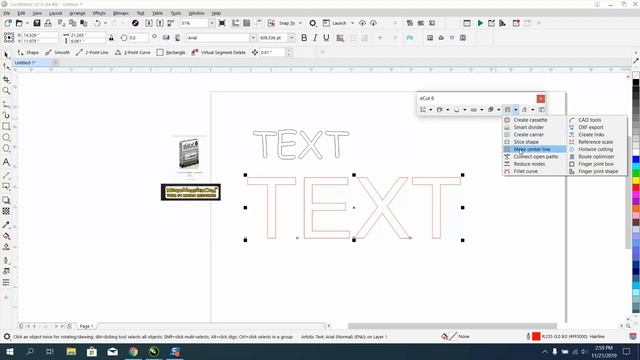Viewport: 640px width, 360px height.
Task: Select Reduce nodes menu entry
Action: tap(534, 164)
